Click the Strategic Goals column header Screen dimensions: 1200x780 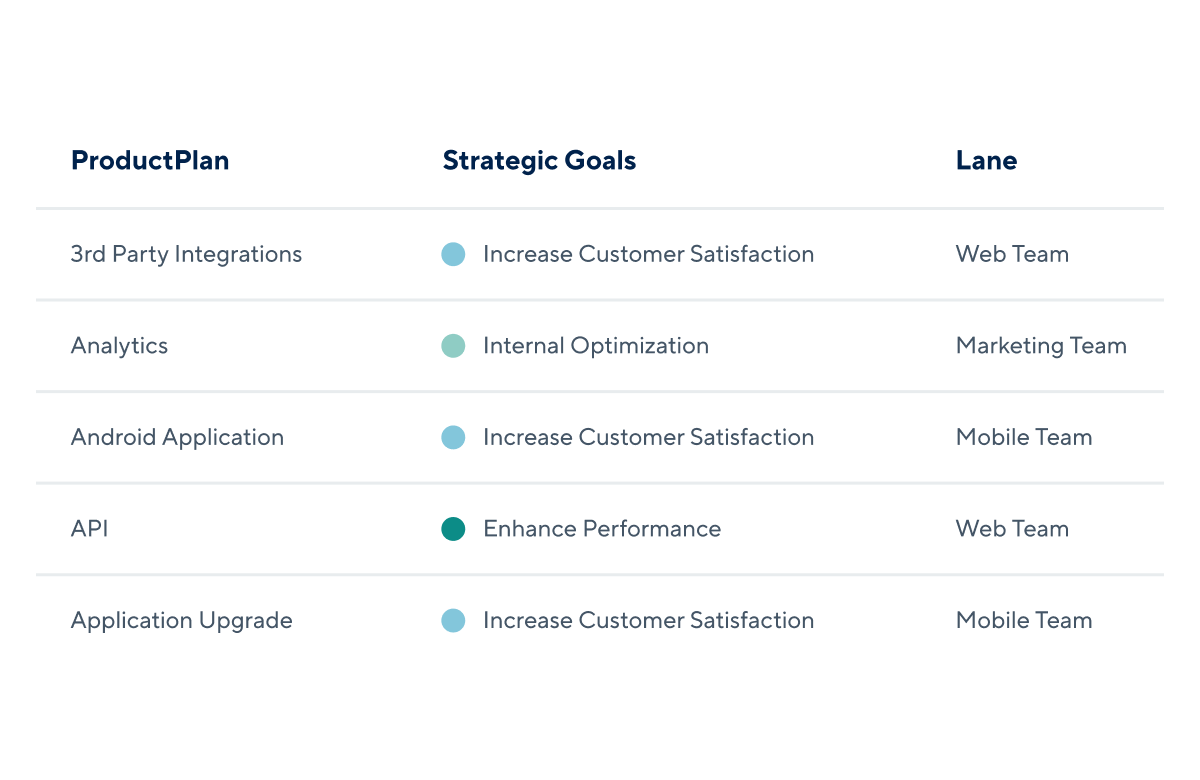(540, 161)
